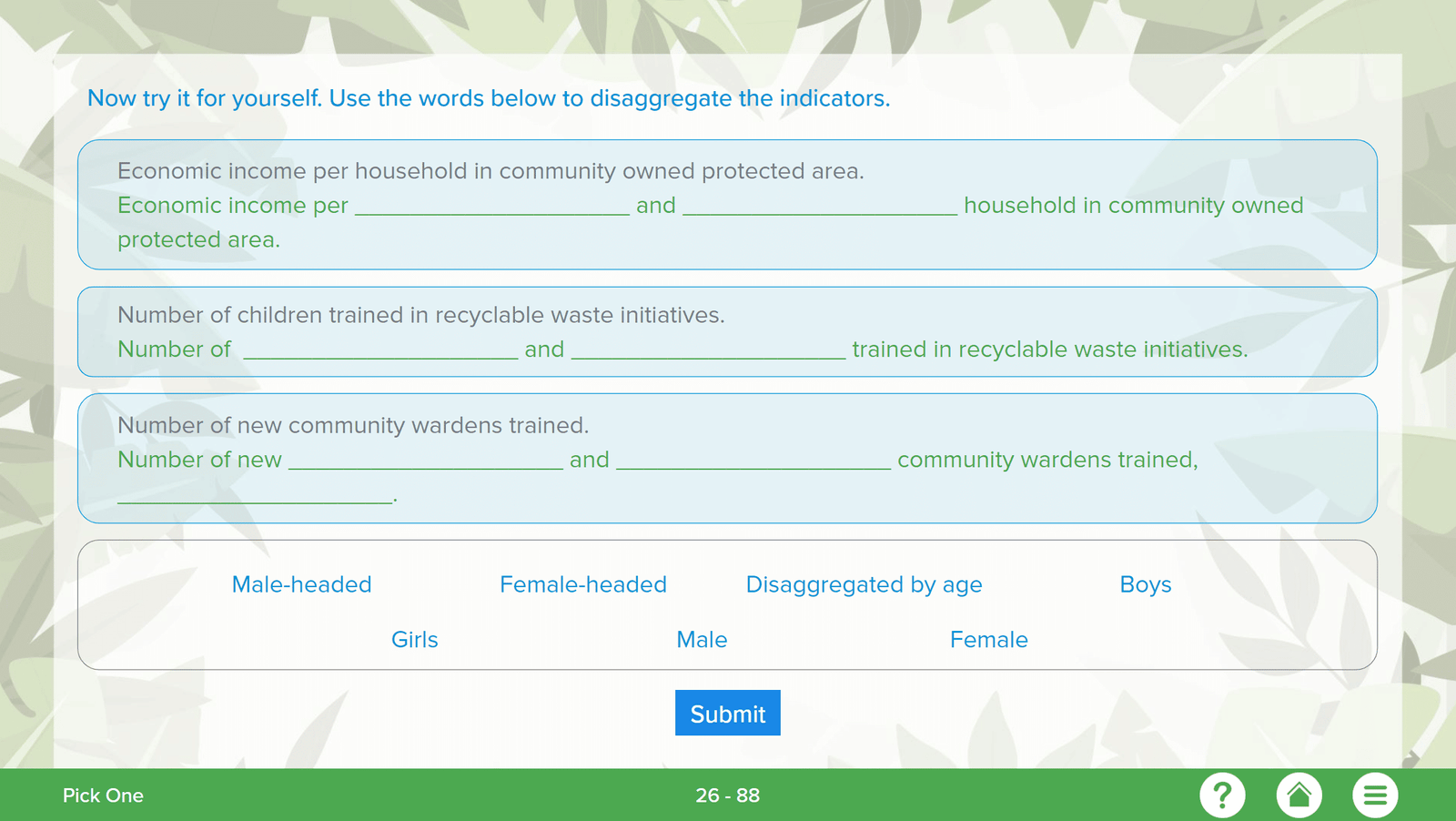
Task: Choose the Disaggregated by age option
Action: (864, 584)
